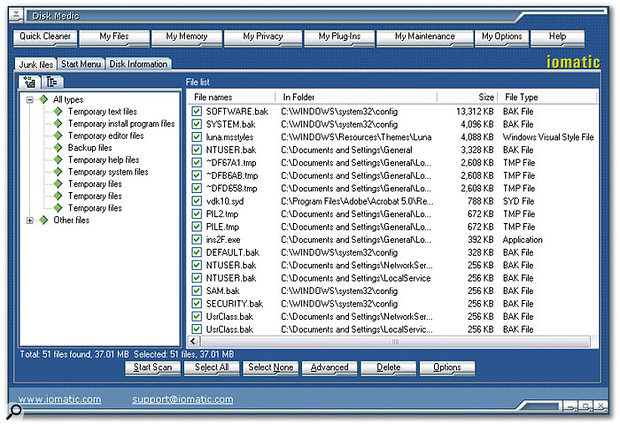Sort by the File names column header
Screen dimensions: 620x426
click(x=231, y=97)
